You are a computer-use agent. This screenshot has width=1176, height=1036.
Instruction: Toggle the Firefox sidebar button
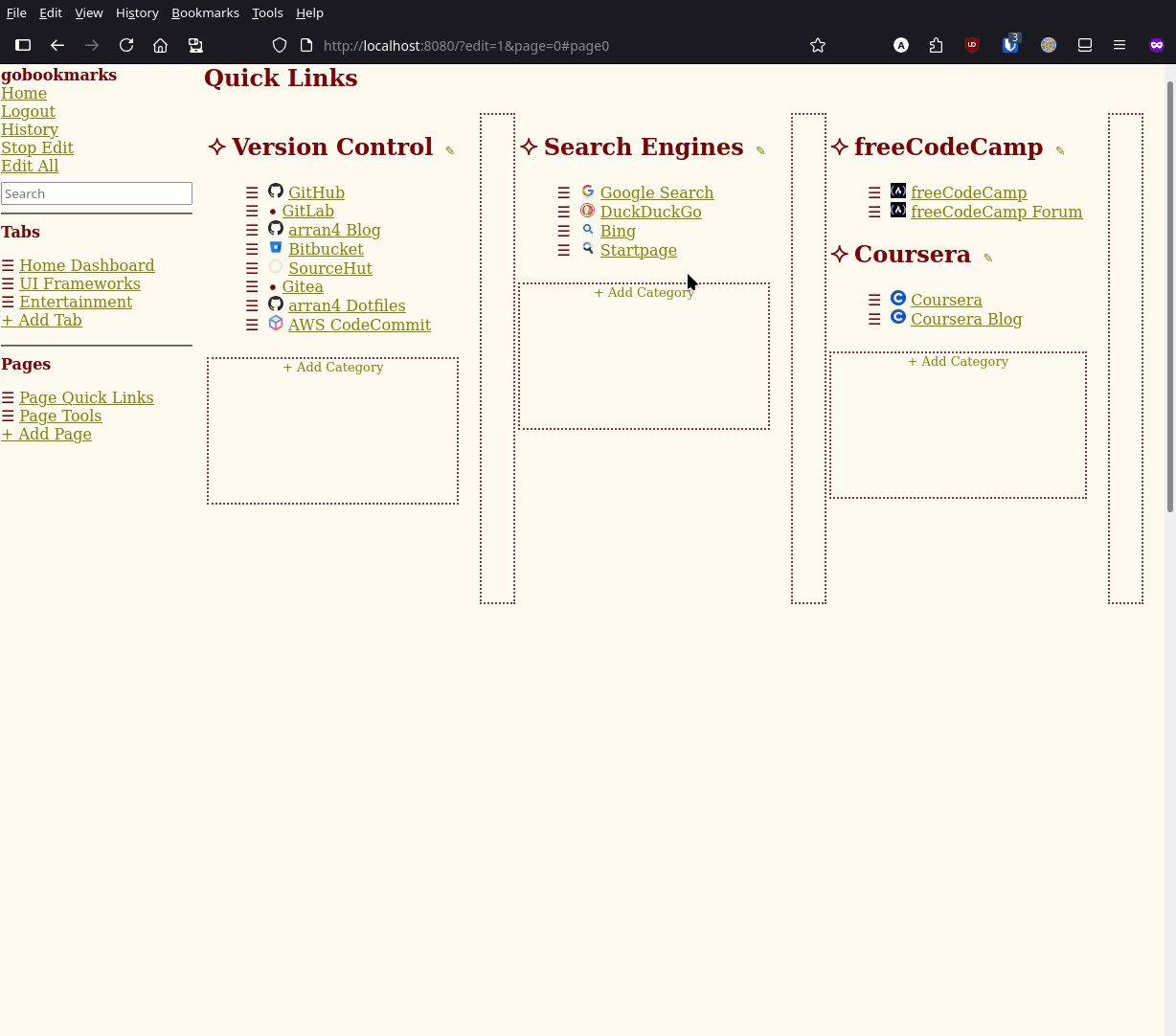point(23,45)
